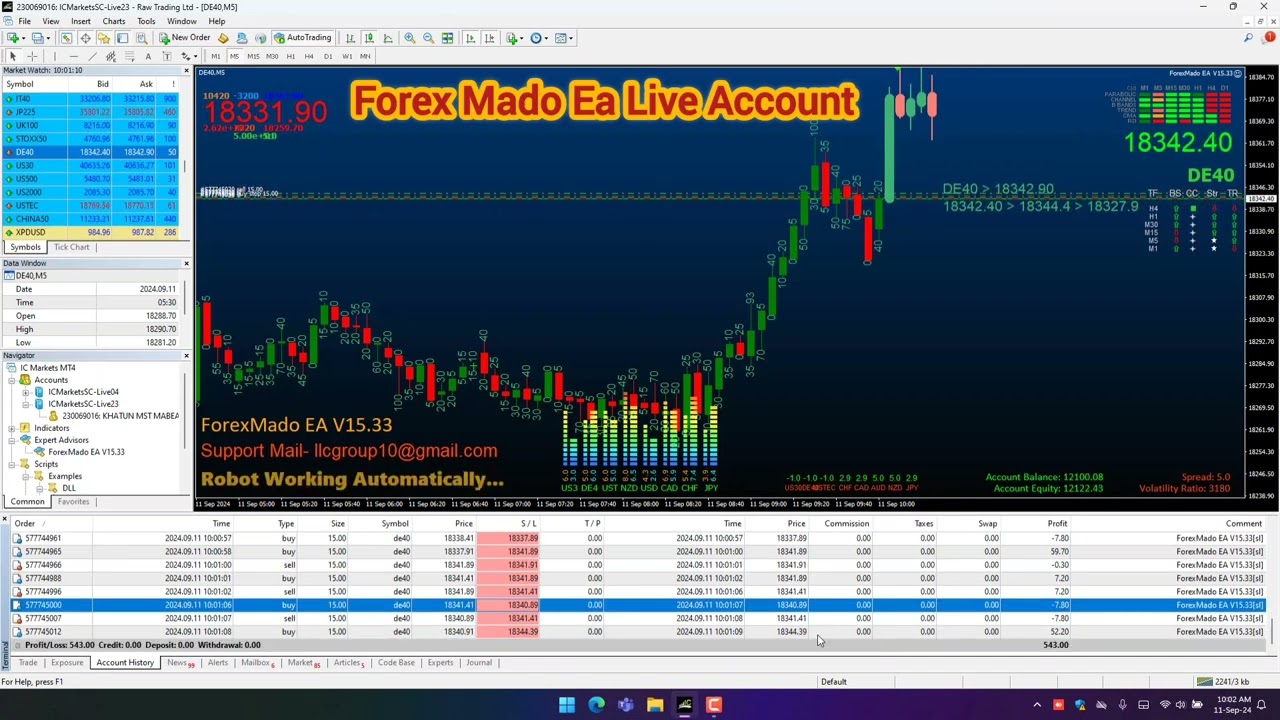The image size is (1280, 720).
Task: Switch timeframe to H1
Action: (291, 56)
